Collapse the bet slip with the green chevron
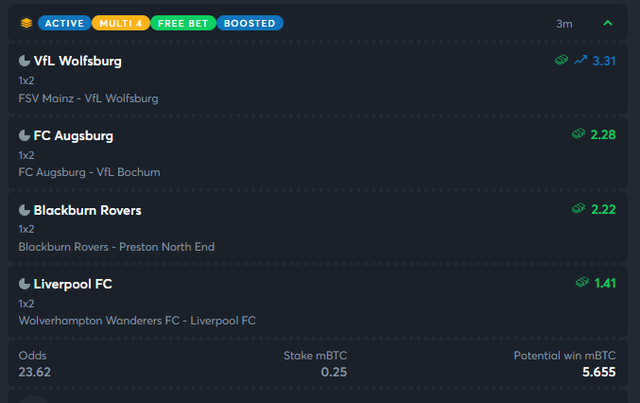640x403 pixels. [608, 23]
